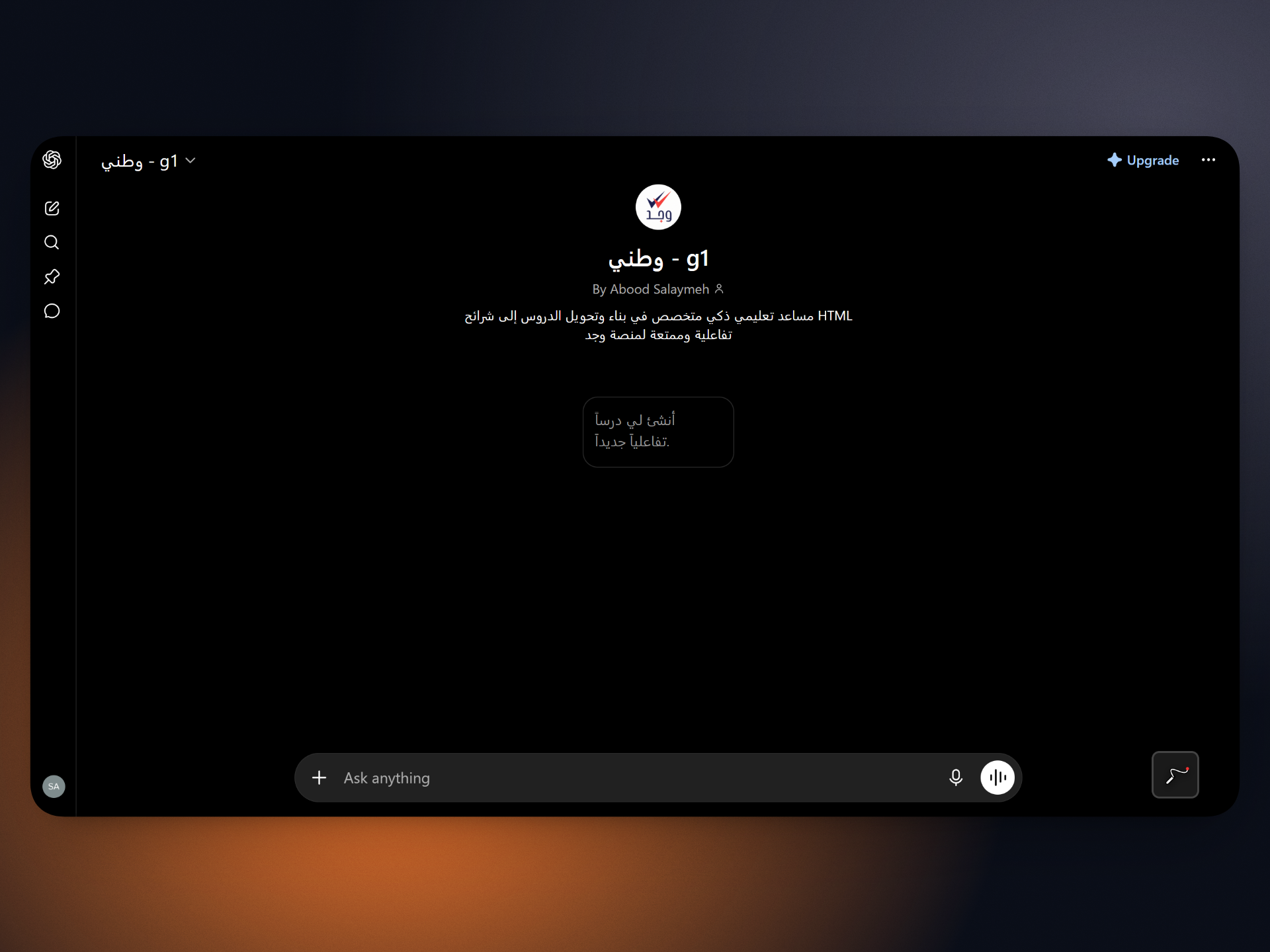Focus the Ask anything input field
The height and width of the screenshot is (952, 1270).
tap(635, 778)
